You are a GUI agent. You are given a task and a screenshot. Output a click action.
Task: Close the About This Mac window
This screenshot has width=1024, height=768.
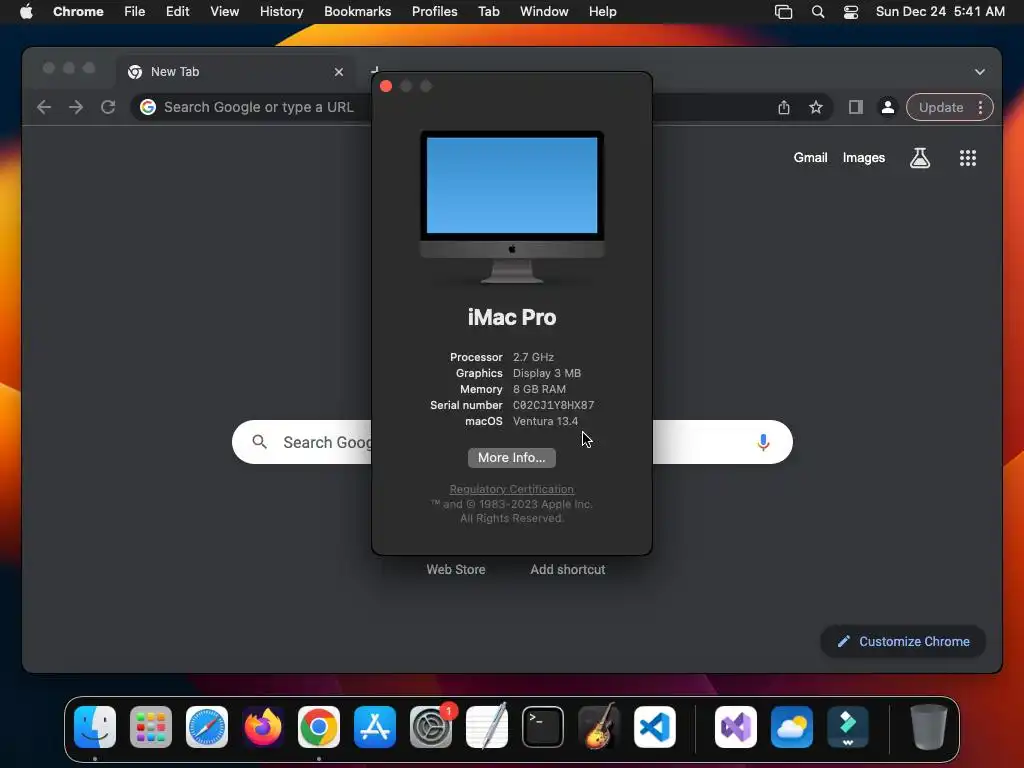386,86
